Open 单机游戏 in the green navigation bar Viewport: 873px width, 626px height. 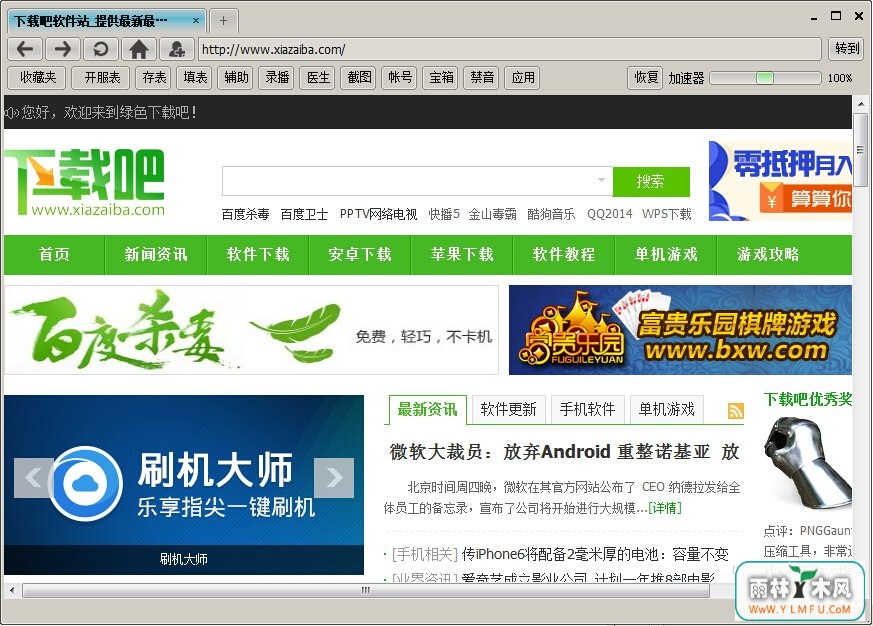[x=666, y=255]
